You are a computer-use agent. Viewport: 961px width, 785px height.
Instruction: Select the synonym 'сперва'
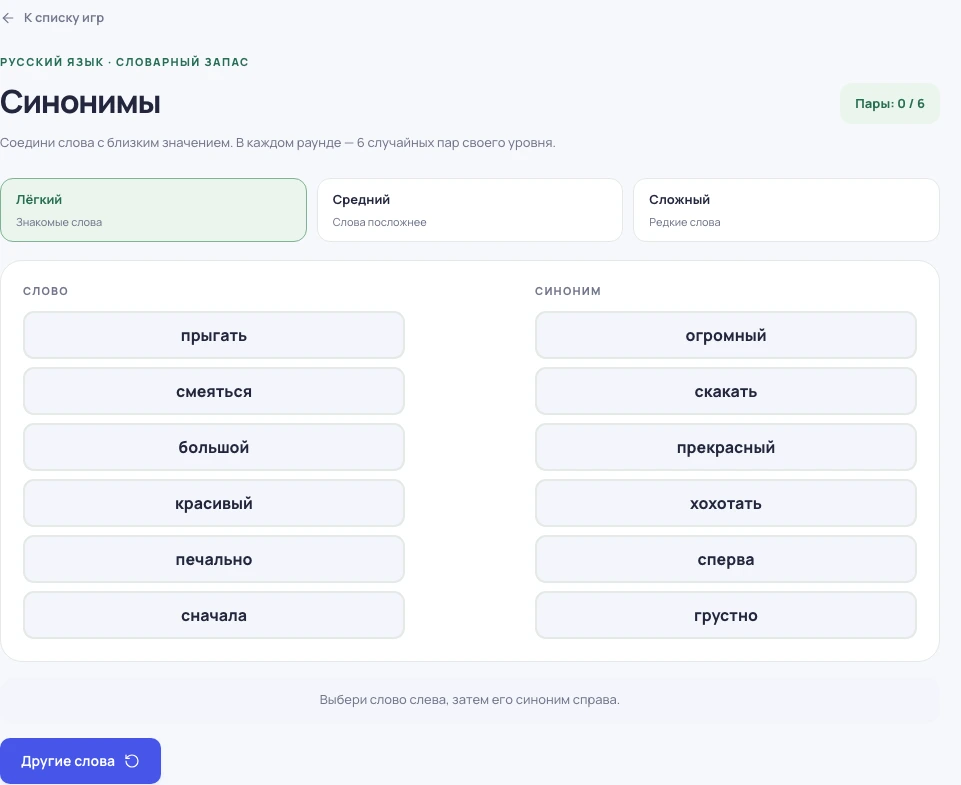click(x=726, y=559)
